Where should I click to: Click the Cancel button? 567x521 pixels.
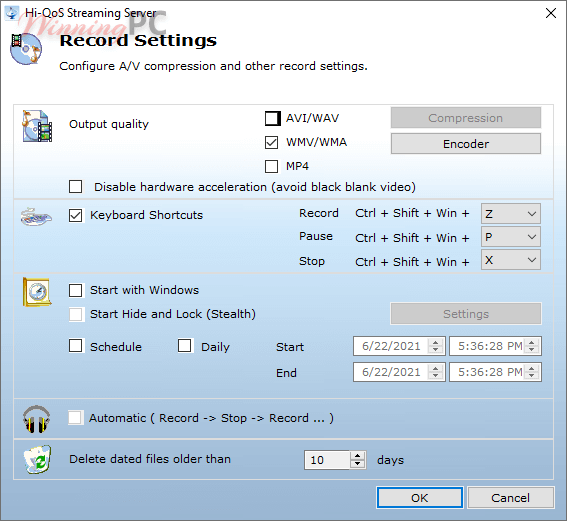(x=511, y=498)
